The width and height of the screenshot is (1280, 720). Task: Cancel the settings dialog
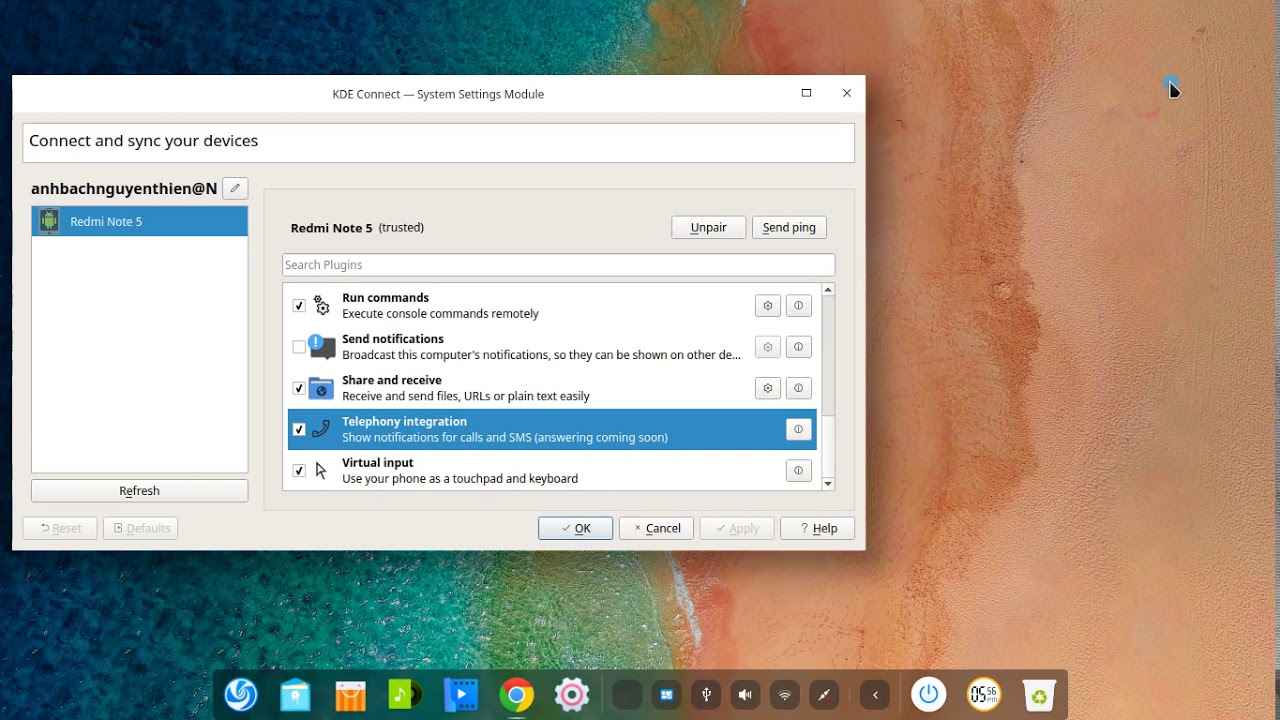pyautogui.click(x=656, y=528)
